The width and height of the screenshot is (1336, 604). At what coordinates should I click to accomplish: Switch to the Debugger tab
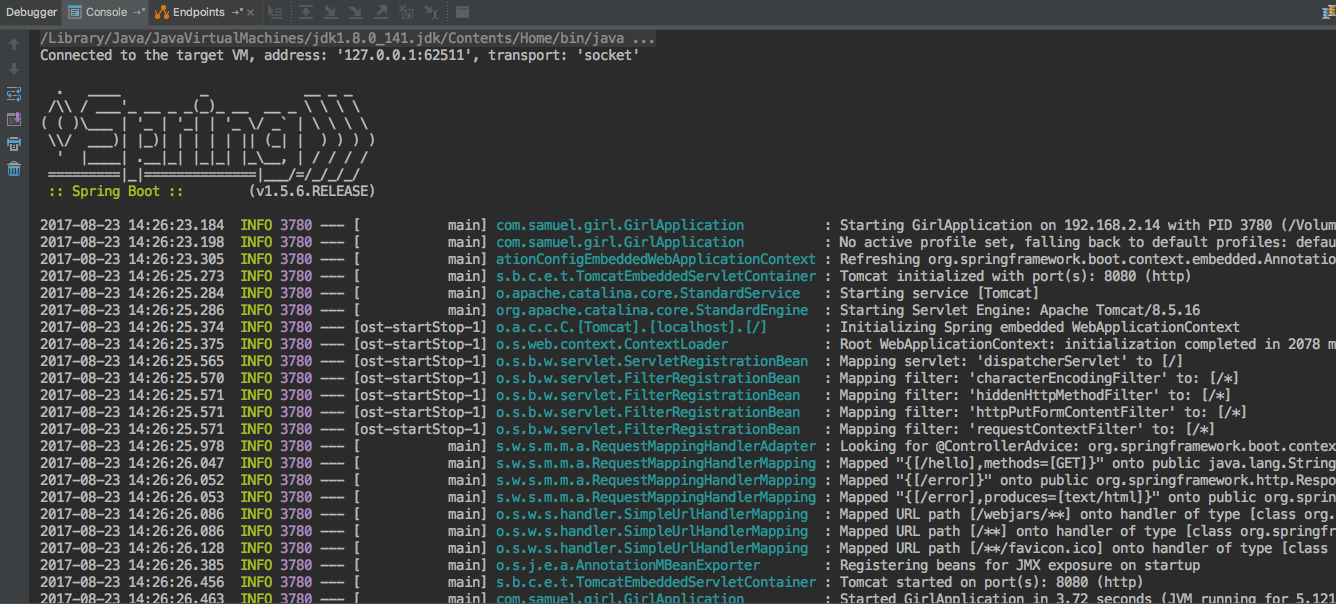[x=32, y=12]
